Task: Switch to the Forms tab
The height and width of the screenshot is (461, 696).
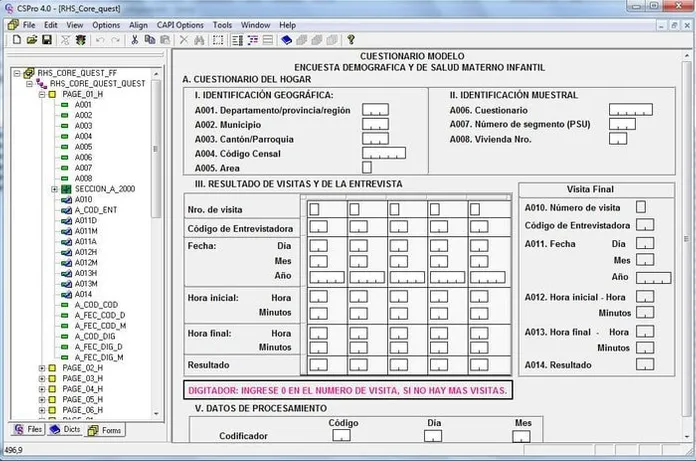Action: pos(105,430)
